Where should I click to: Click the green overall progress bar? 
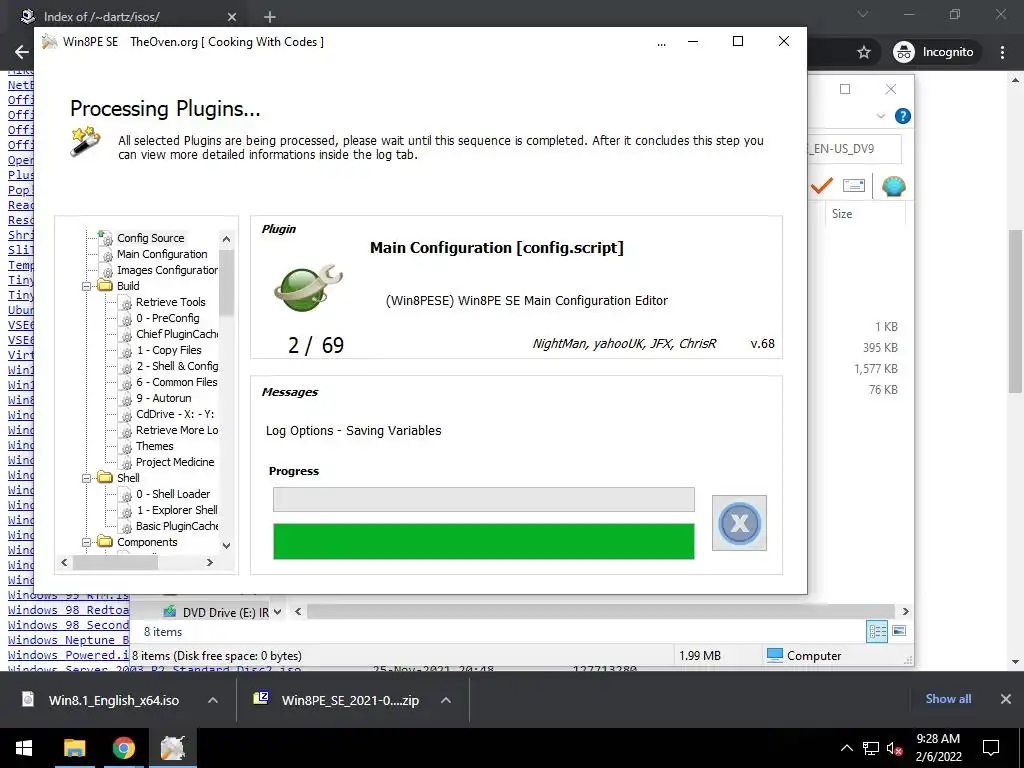(x=484, y=541)
